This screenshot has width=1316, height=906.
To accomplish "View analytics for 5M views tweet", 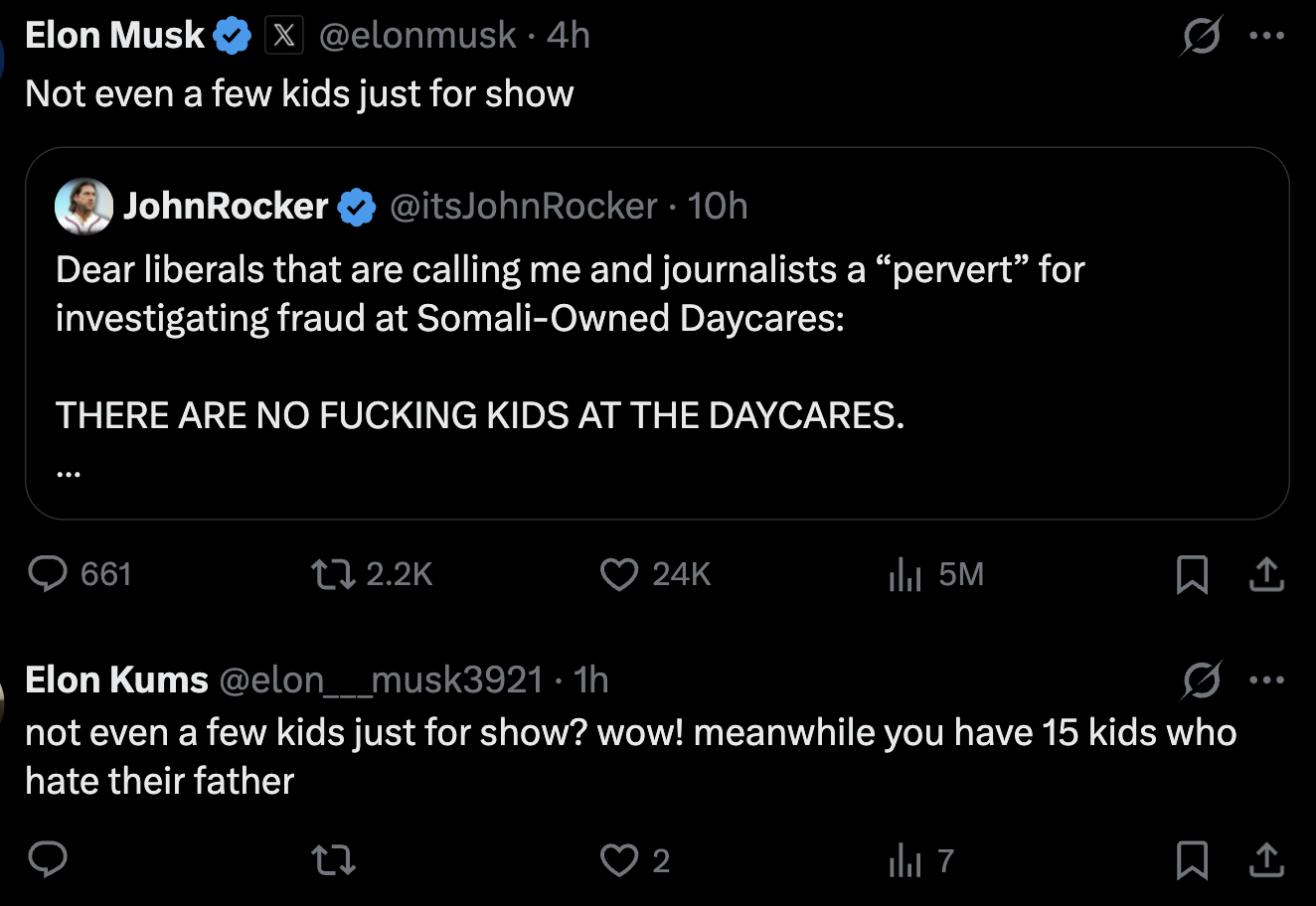I will (905, 574).
